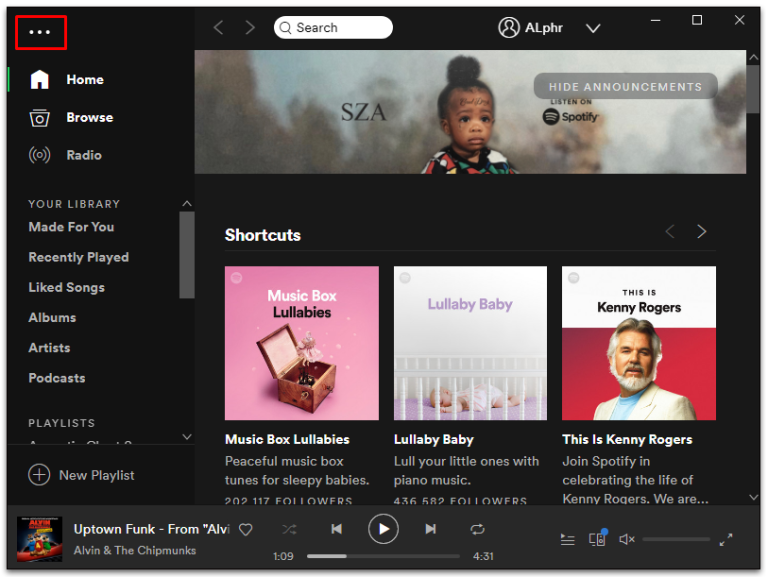Click the Lullaby Baby title link
The width and height of the screenshot is (768, 577).
[x=433, y=439]
